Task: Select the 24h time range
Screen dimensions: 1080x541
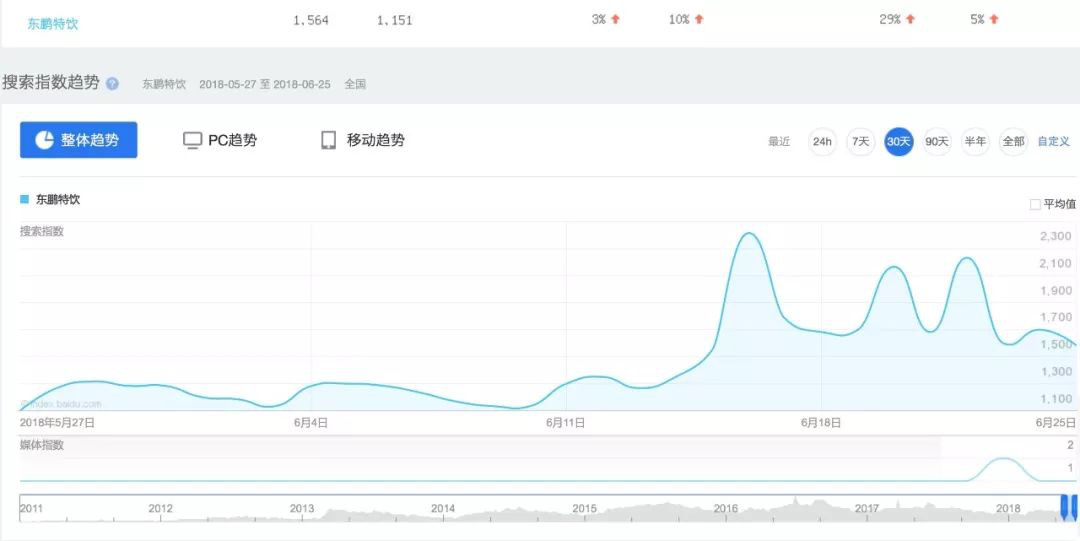Action: coord(822,141)
